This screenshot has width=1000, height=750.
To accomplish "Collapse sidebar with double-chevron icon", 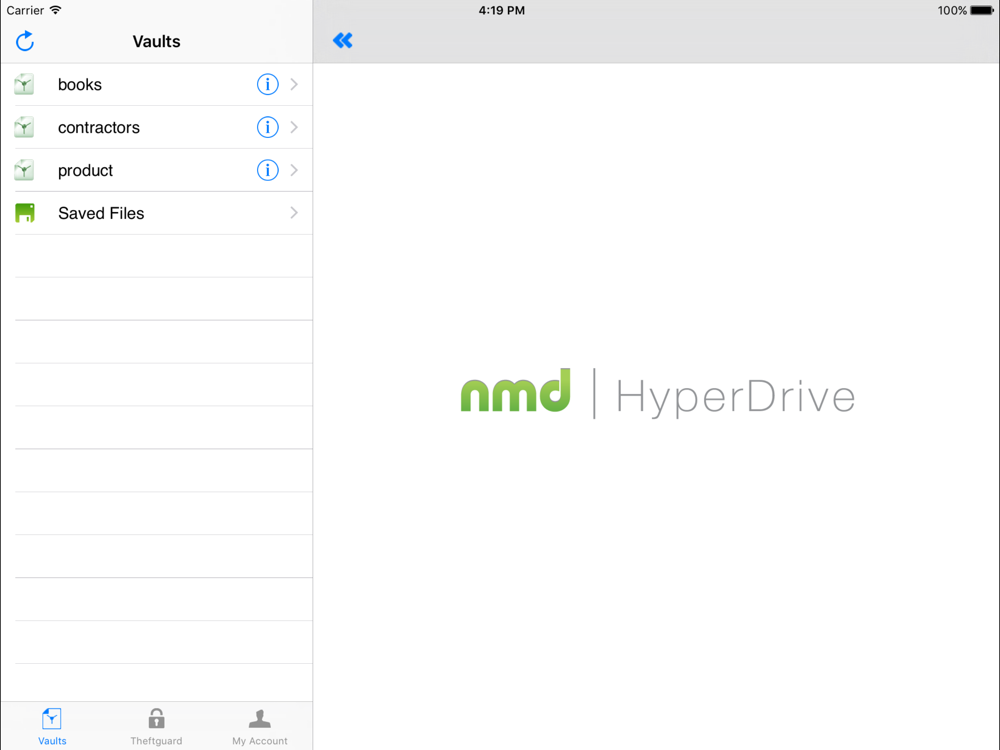I will [x=343, y=40].
